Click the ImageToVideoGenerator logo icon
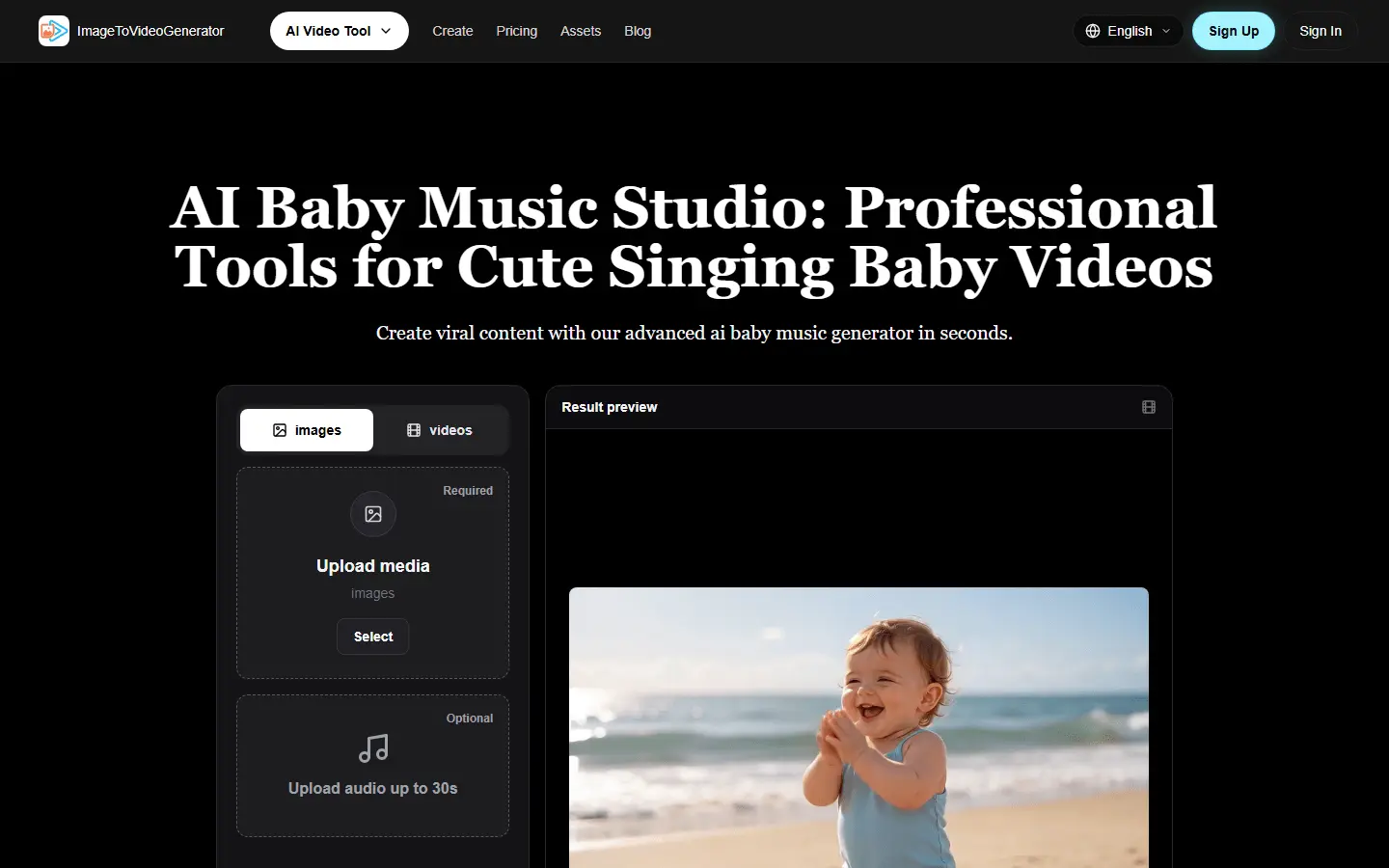Screen dimensions: 1389x868 coord(54,31)
